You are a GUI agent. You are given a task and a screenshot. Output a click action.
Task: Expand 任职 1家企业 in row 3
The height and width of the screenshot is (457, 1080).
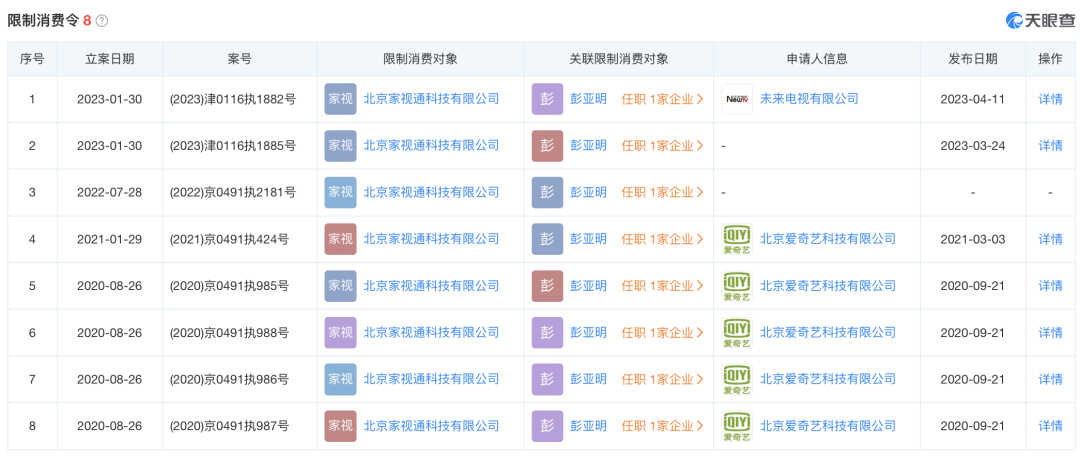662,192
